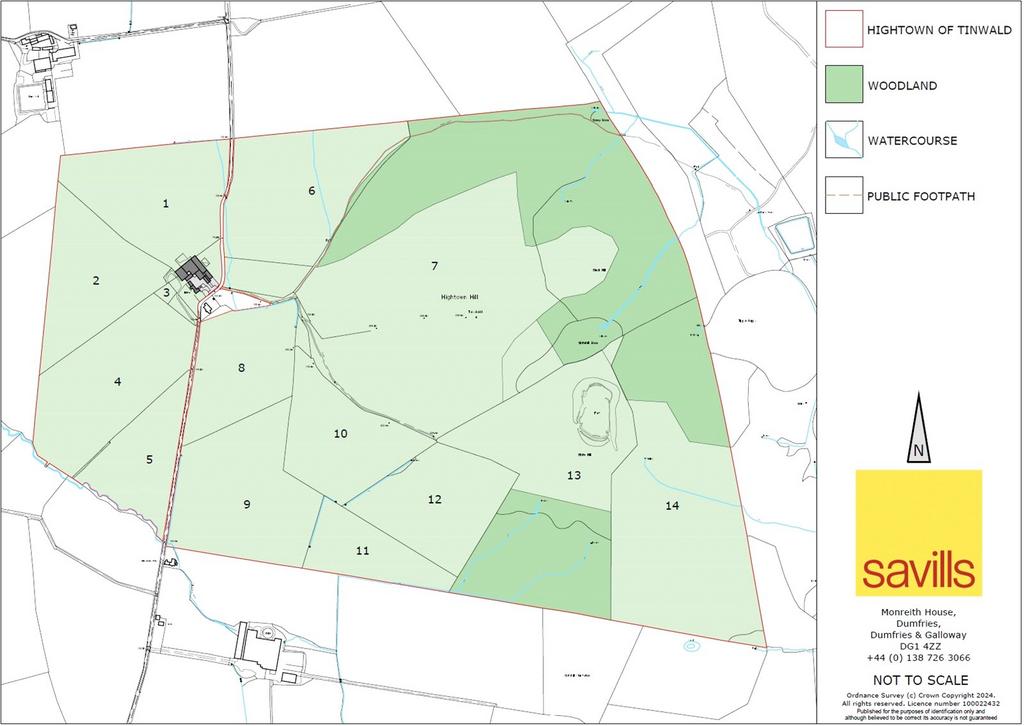1024x726 pixels.
Task: Click the yellow Savills logo
Action: pyautogui.click(x=919, y=533)
